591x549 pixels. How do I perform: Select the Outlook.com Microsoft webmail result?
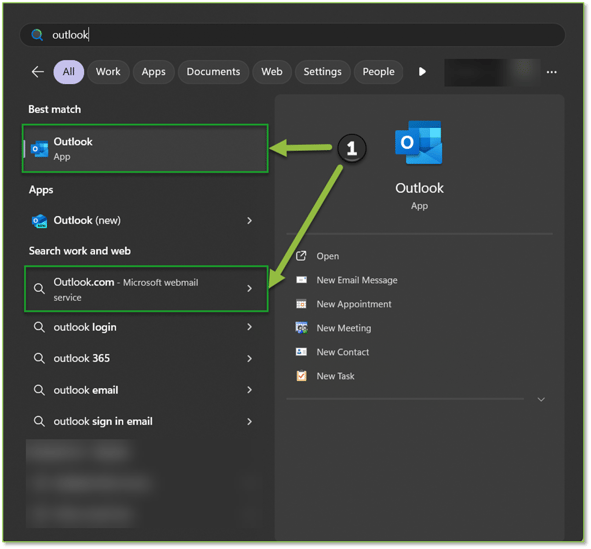[x=146, y=289]
